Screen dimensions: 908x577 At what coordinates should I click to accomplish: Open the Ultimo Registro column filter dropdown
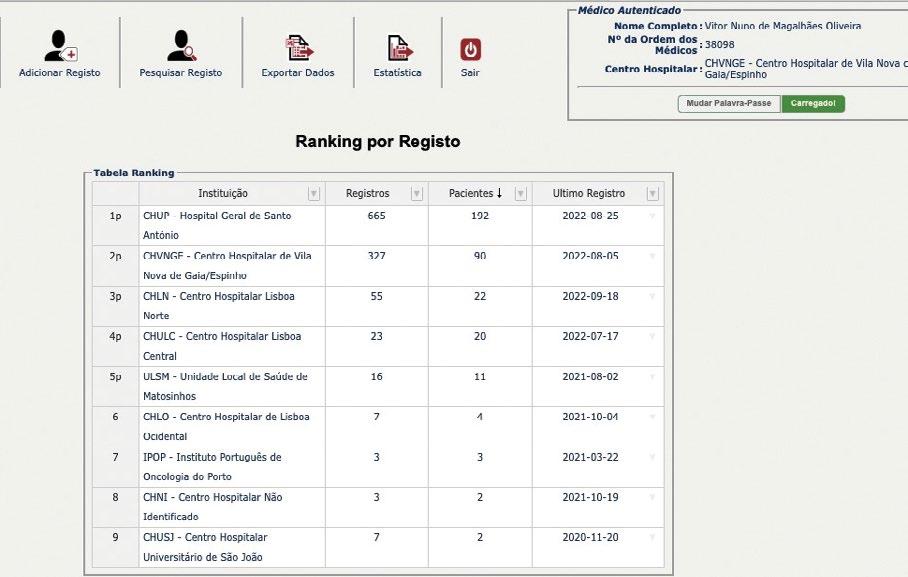653,193
